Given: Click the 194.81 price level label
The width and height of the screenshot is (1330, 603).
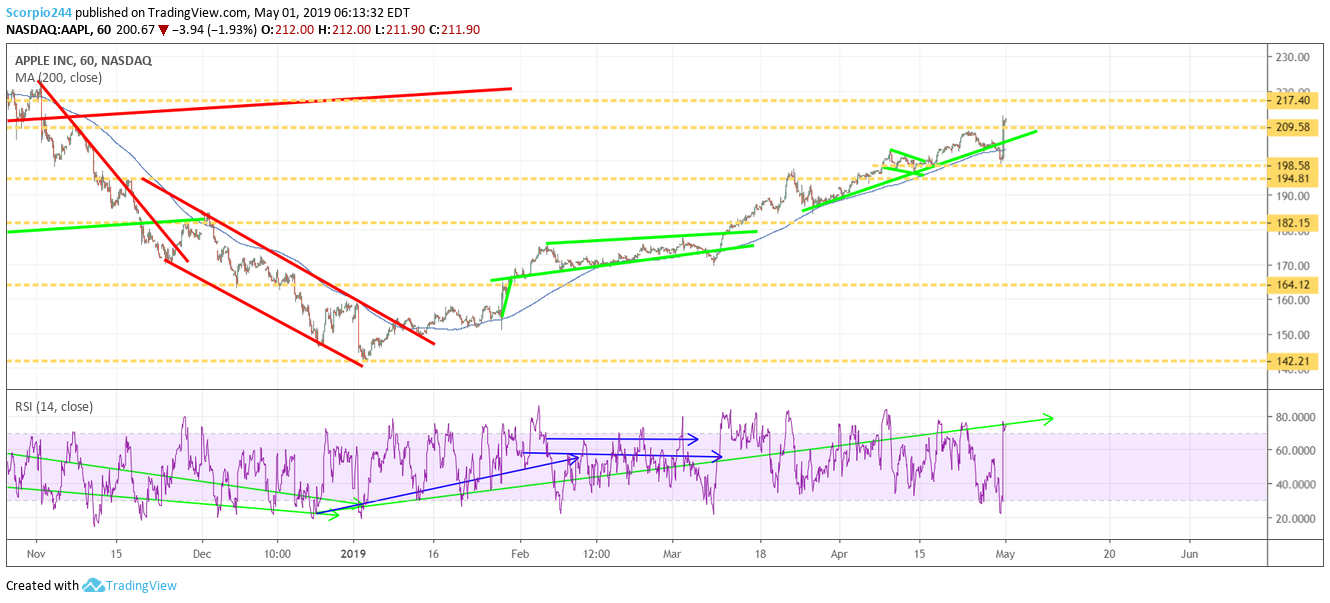Looking at the screenshot, I should 1293,178.
